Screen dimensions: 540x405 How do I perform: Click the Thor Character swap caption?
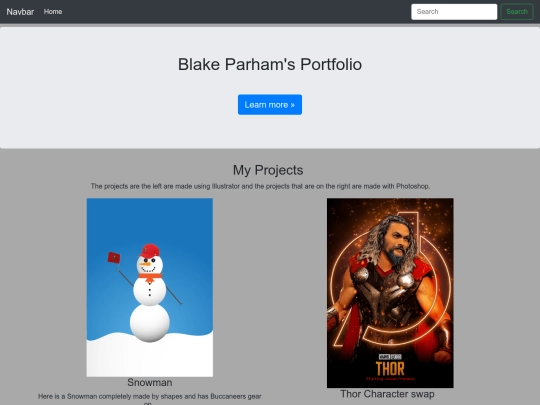[387, 394]
